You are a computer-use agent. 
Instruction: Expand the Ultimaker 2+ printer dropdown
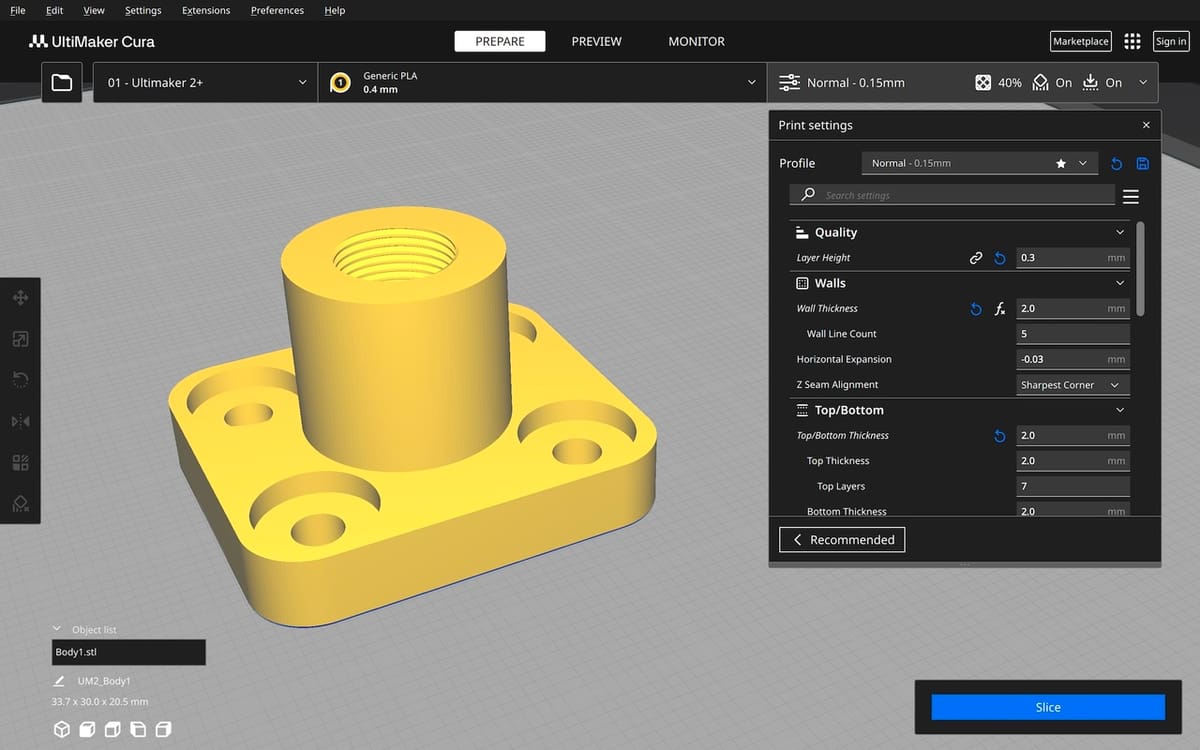(206, 83)
